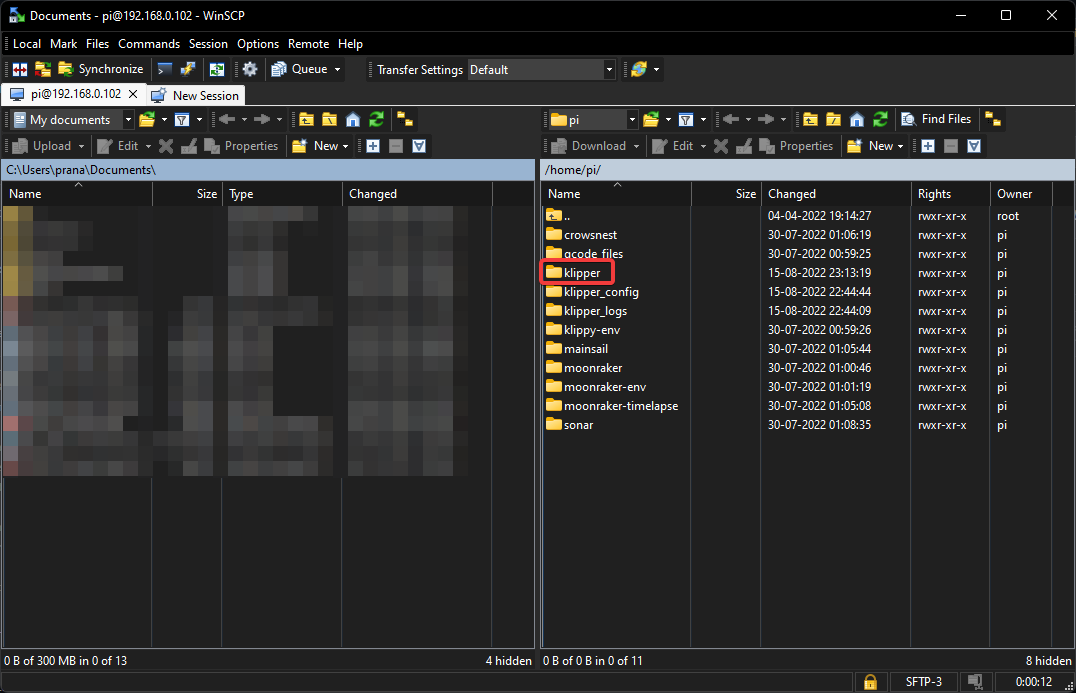Click the remote panel filter icon
Image resolution: width=1076 pixels, height=693 pixels.
(x=686, y=119)
